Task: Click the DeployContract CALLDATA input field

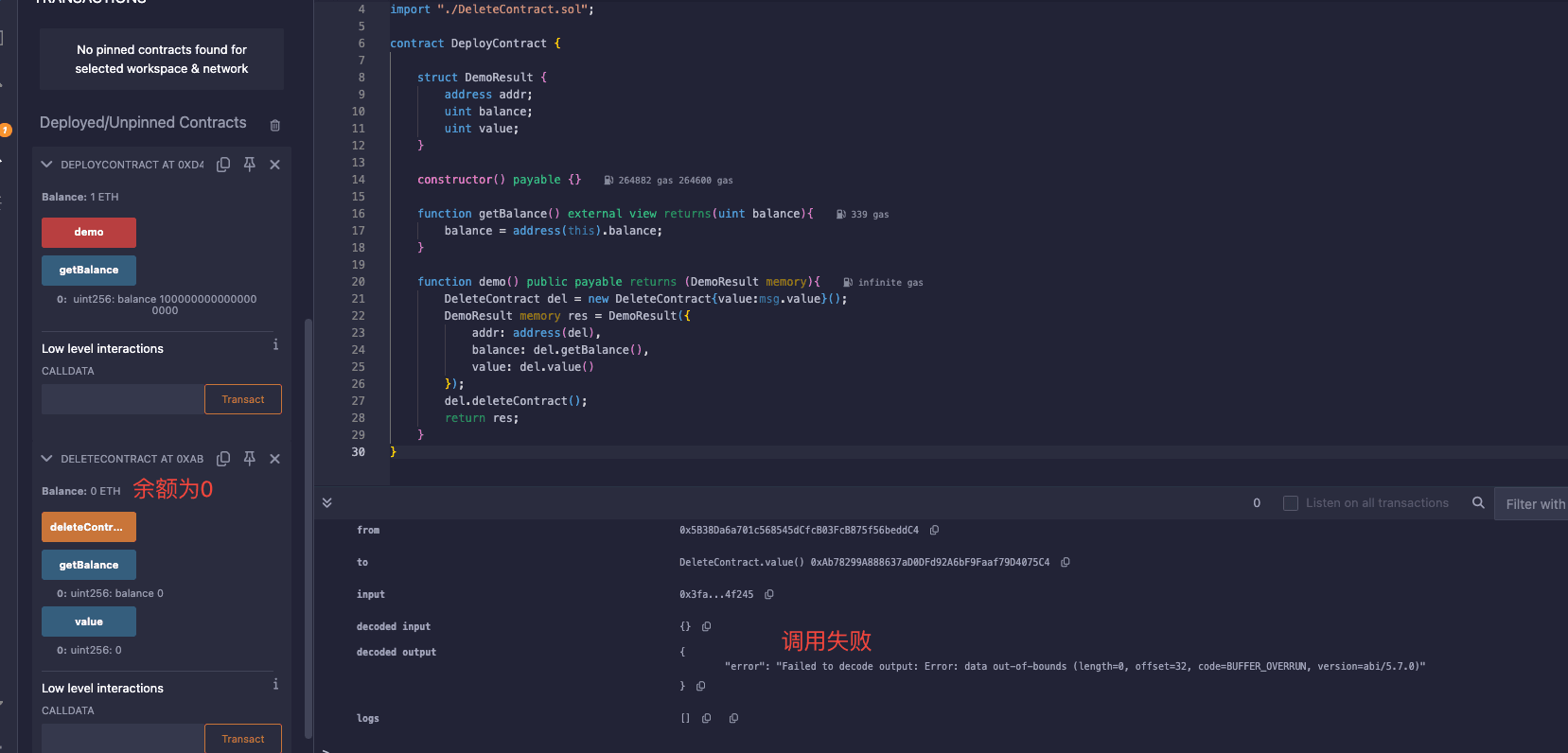Action: 123,399
